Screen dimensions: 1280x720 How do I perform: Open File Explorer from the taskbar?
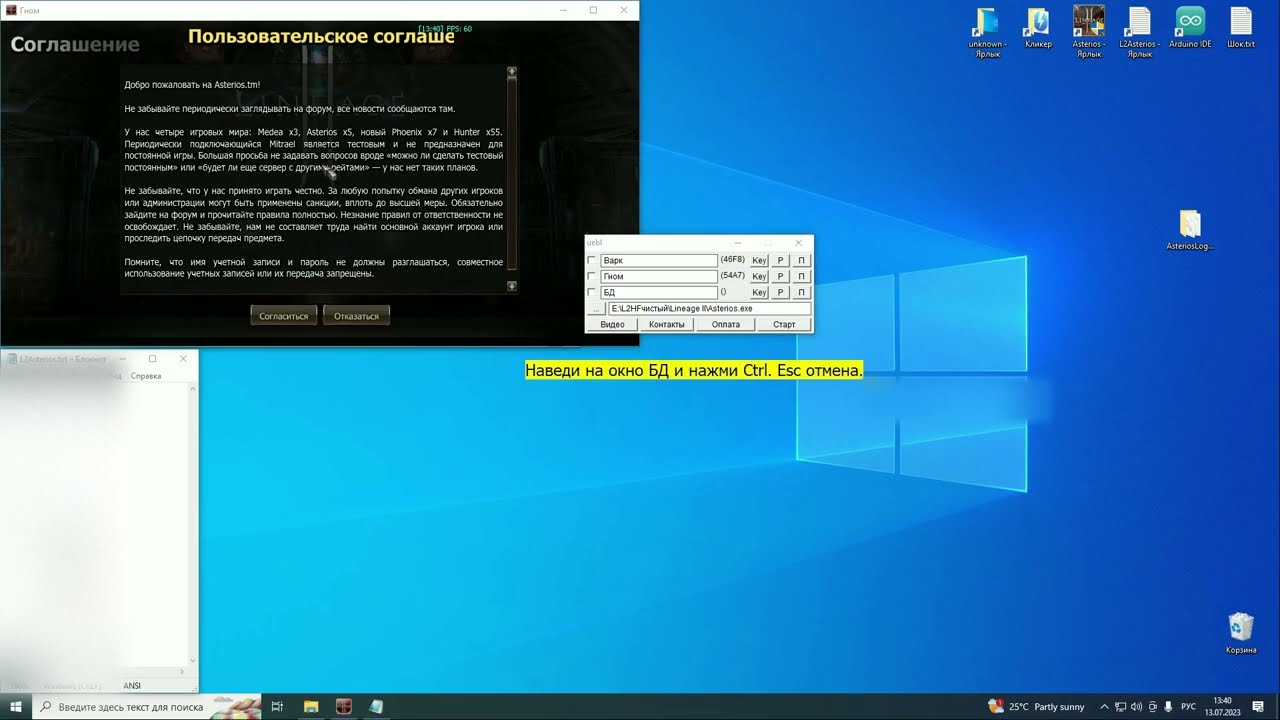click(x=310, y=706)
